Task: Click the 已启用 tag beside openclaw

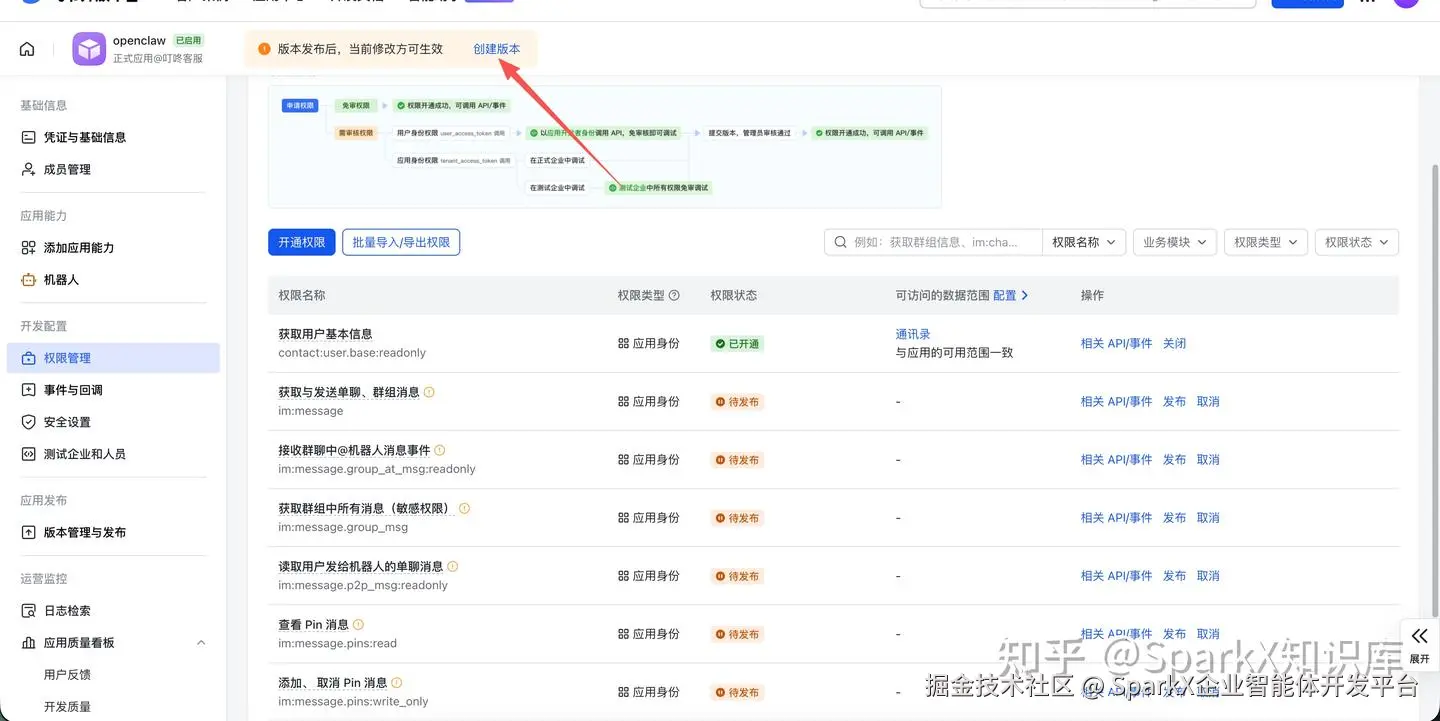Action: click(188, 41)
